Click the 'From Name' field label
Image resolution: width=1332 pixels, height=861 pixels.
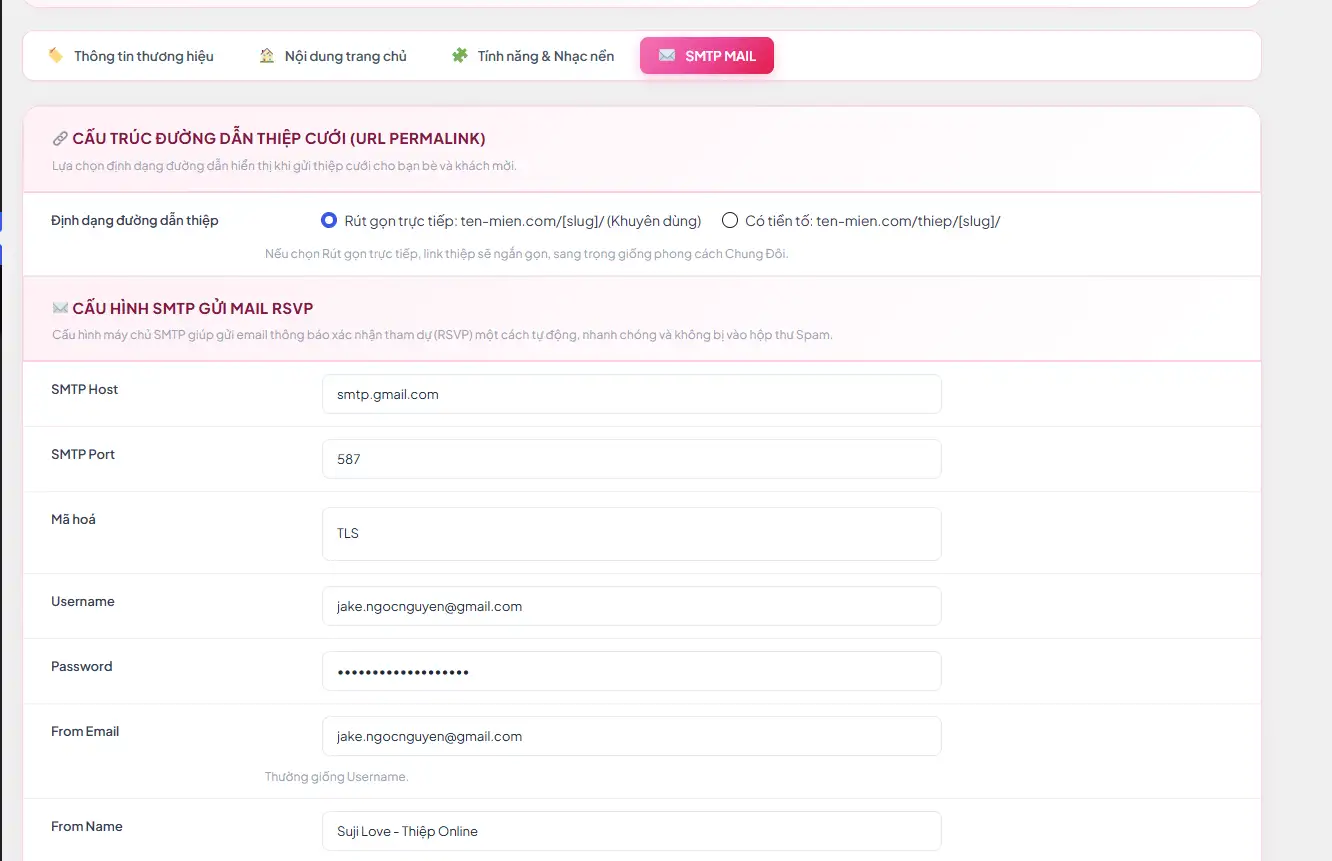tap(87, 826)
